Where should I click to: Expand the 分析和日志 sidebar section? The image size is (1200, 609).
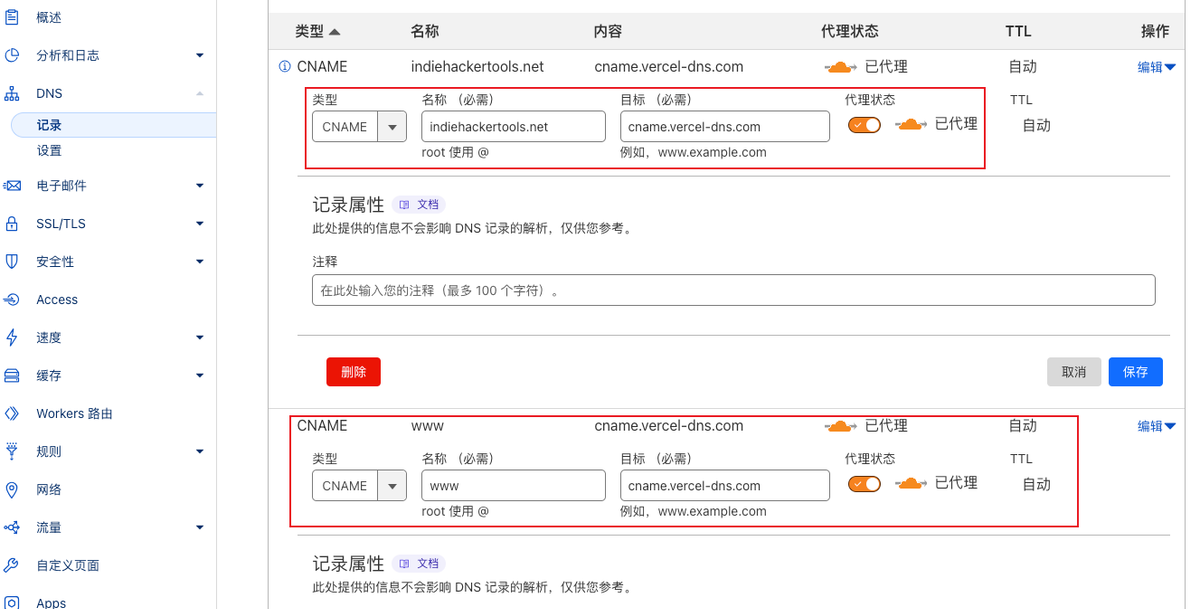(200, 55)
